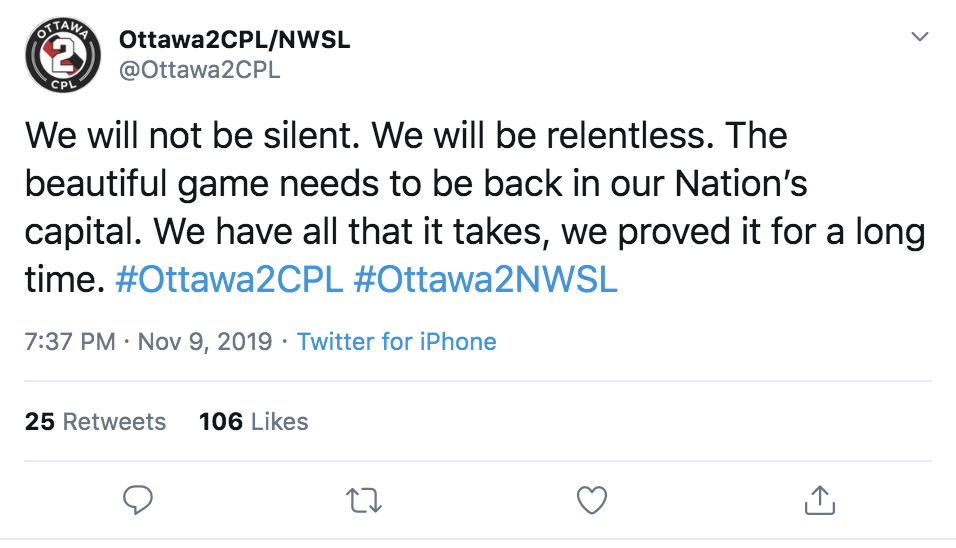Open the #Ottawa2CPL hashtag

click(229, 280)
